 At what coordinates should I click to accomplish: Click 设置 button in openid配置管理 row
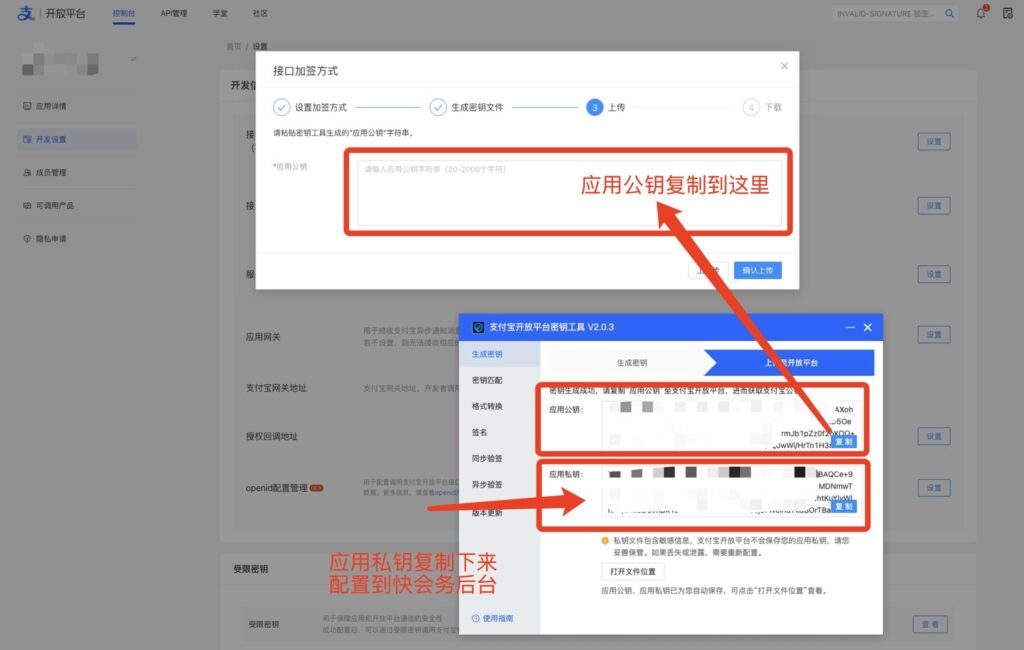pos(934,487)
